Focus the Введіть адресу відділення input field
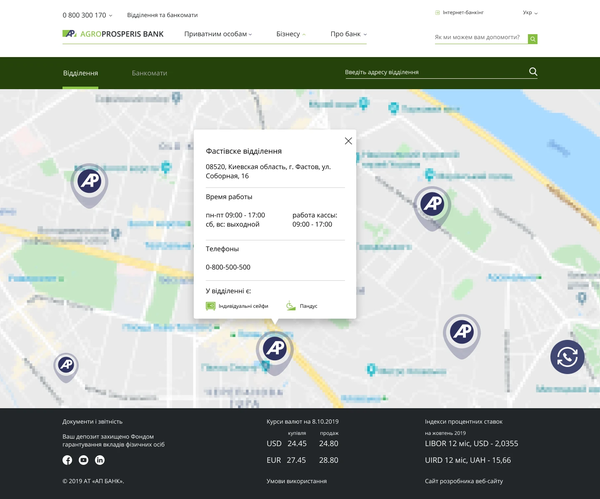Screen dimensions: 600x499 point(430,73)
